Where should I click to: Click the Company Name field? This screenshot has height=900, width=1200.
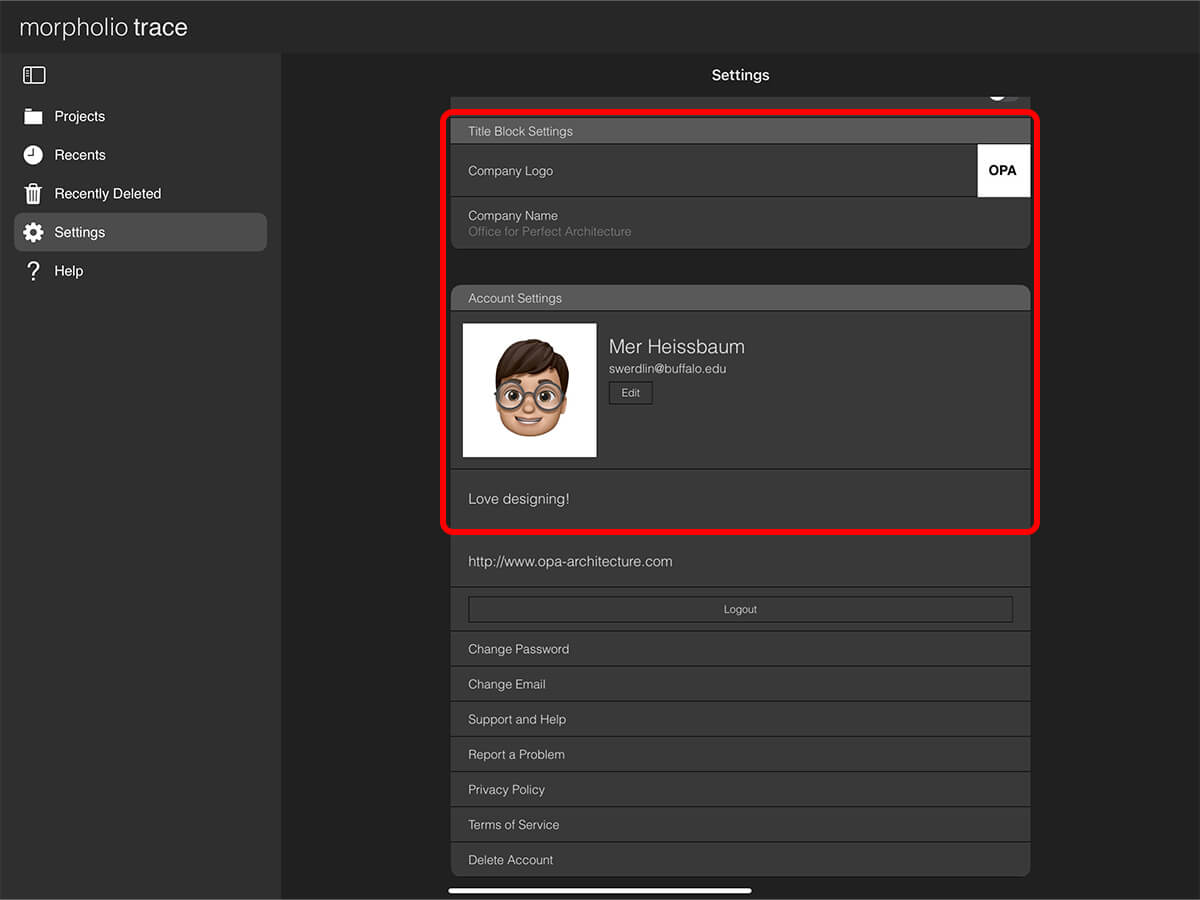[740, 223]
